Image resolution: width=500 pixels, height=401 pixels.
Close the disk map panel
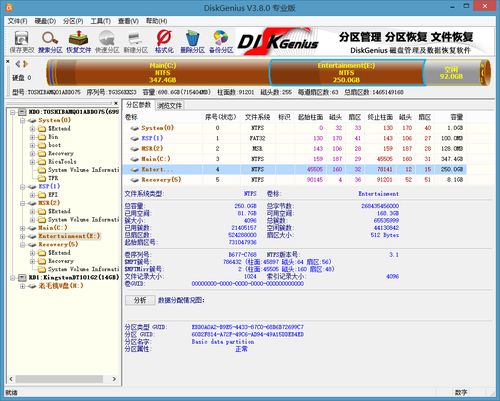point(8,61)
